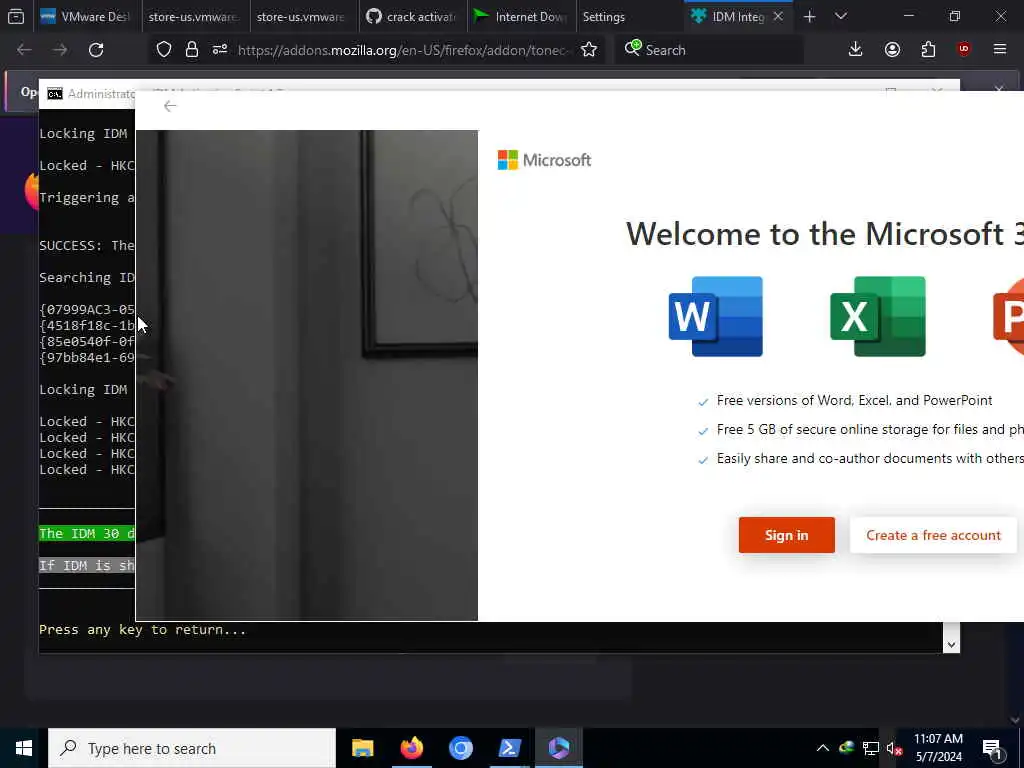
Task: Open the Firefox hamburger application menu
Action: coord(1000,49)
